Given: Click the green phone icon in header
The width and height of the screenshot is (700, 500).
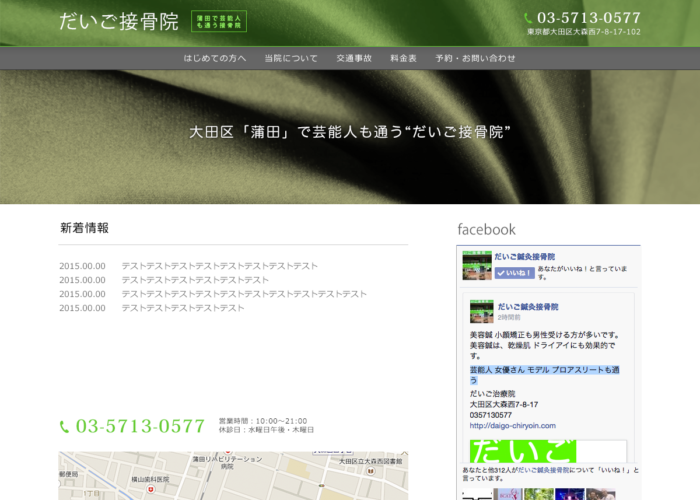Looking at the screenshot, I should (x=528, y=18).
